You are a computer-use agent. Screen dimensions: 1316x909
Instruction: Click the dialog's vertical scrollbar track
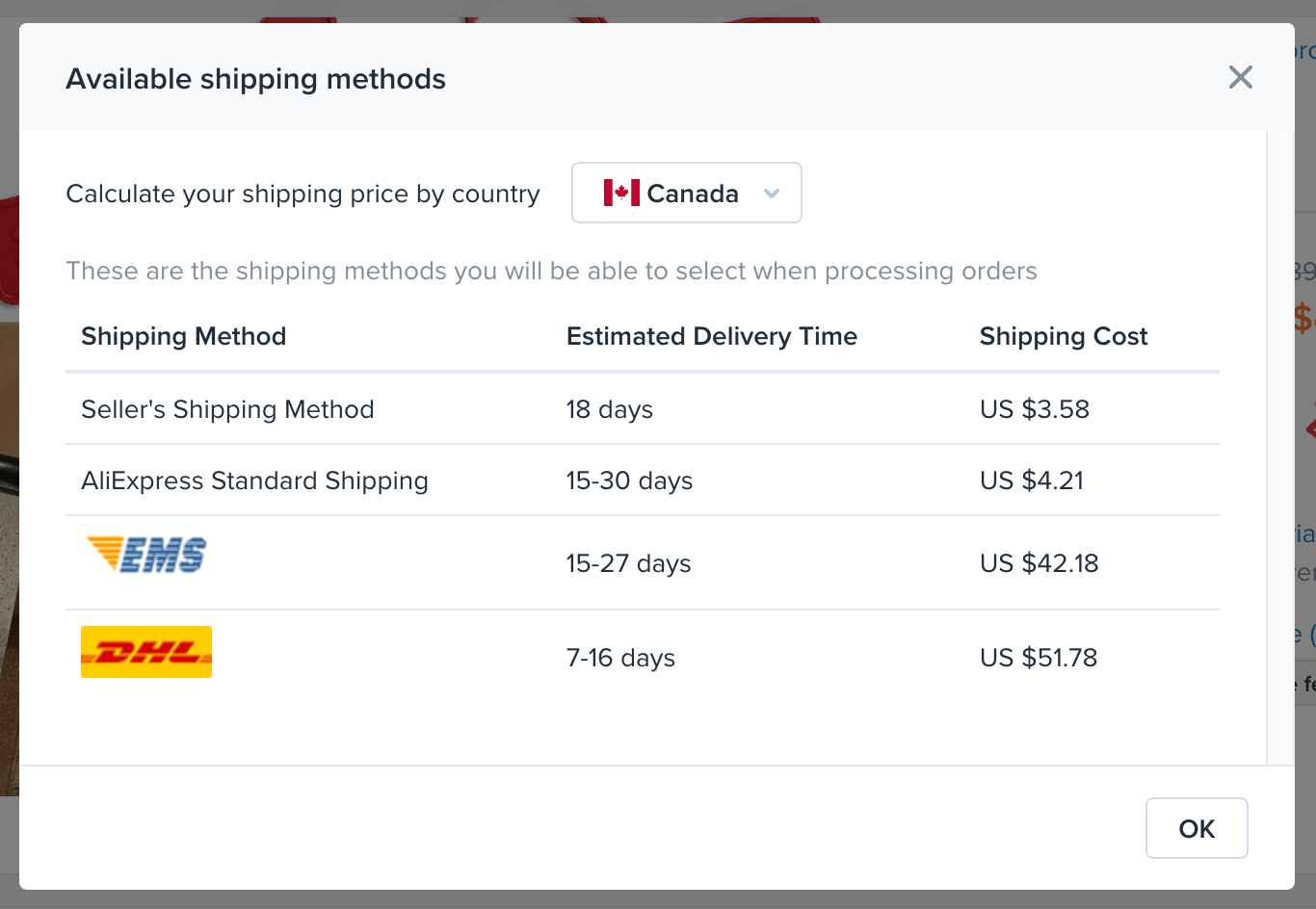click(x=1280, y=443)
